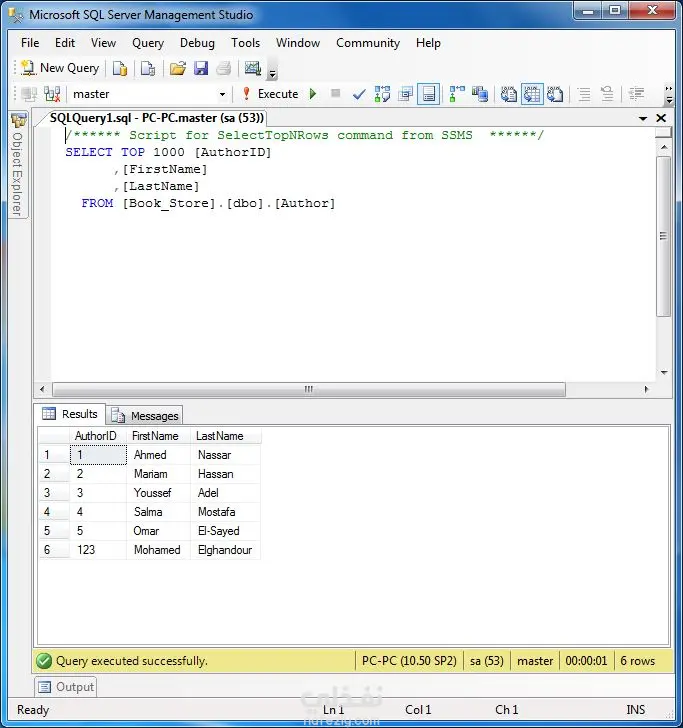
Task: Click the editor vertical scroll up arrow
Action: pyautogui.click(x=664, y=147)
